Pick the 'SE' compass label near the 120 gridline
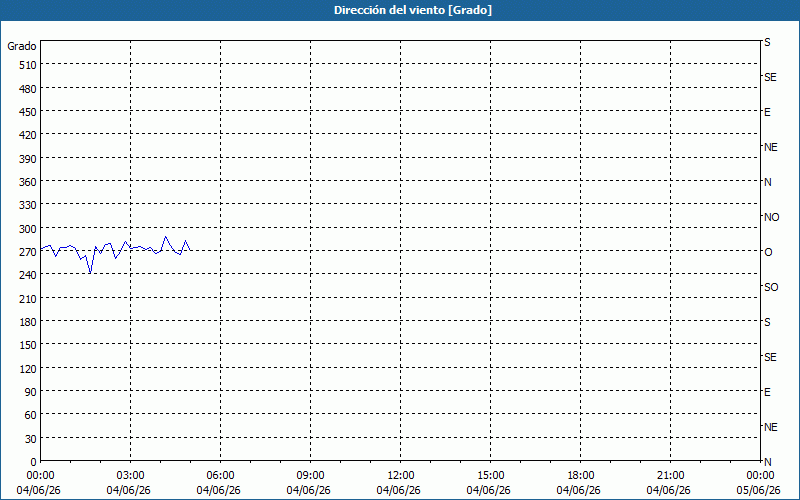The height and width of the screenshot is (500, 800). pos(770,357)
